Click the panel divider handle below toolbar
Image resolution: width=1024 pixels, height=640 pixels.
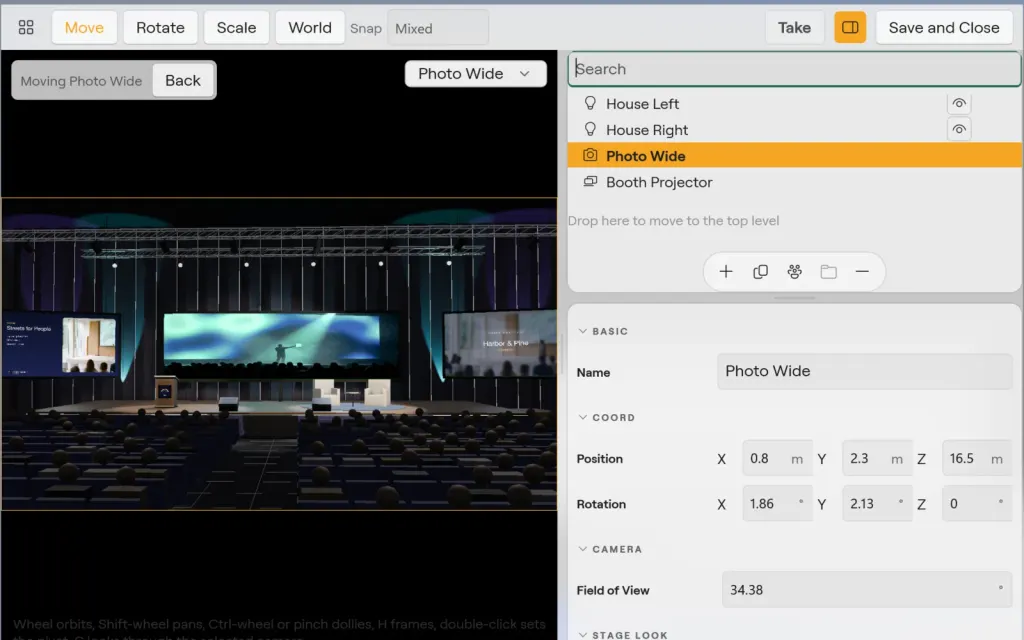click(x=794, y=298)
